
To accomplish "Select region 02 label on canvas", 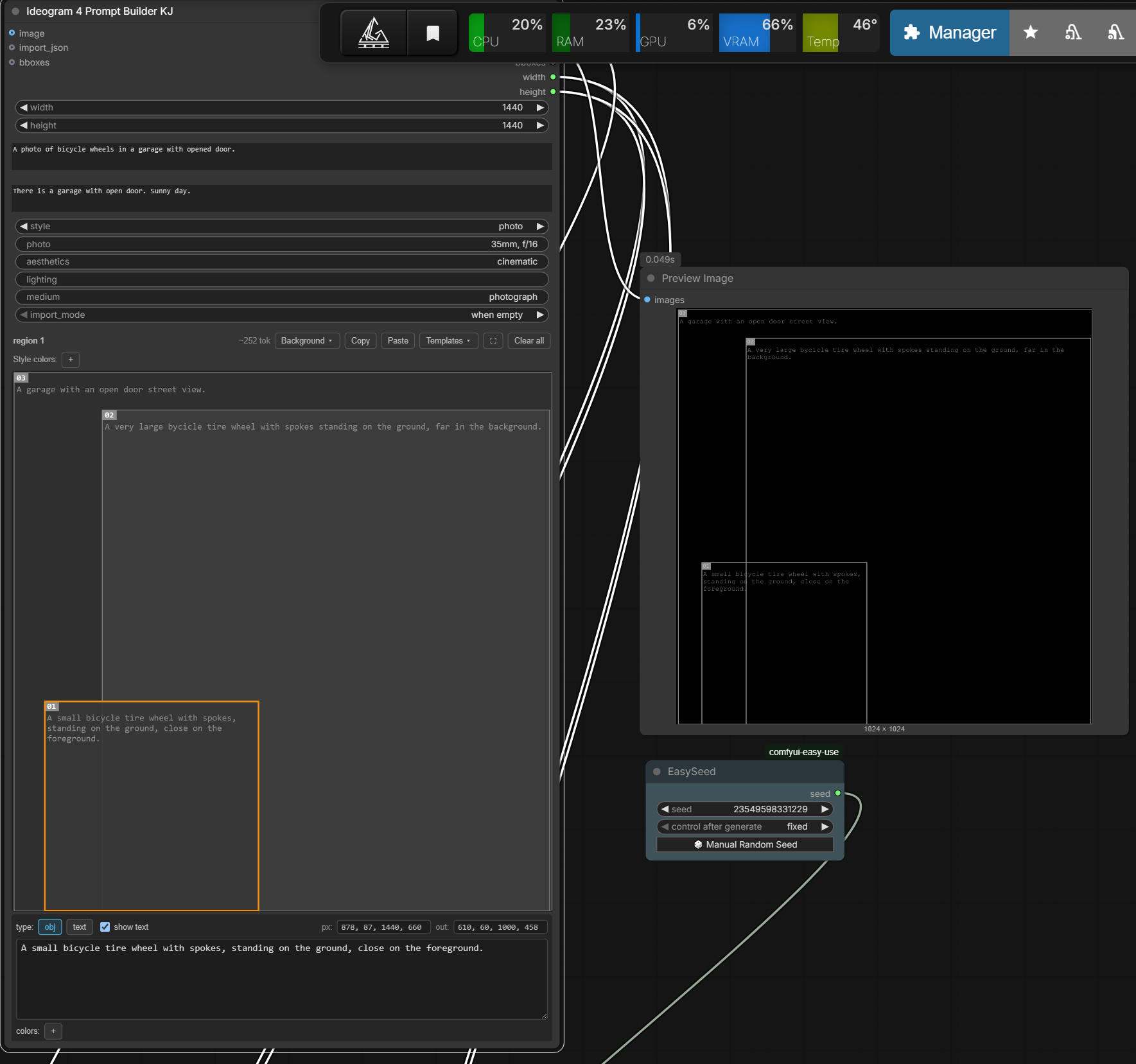I will click(110, 415).
